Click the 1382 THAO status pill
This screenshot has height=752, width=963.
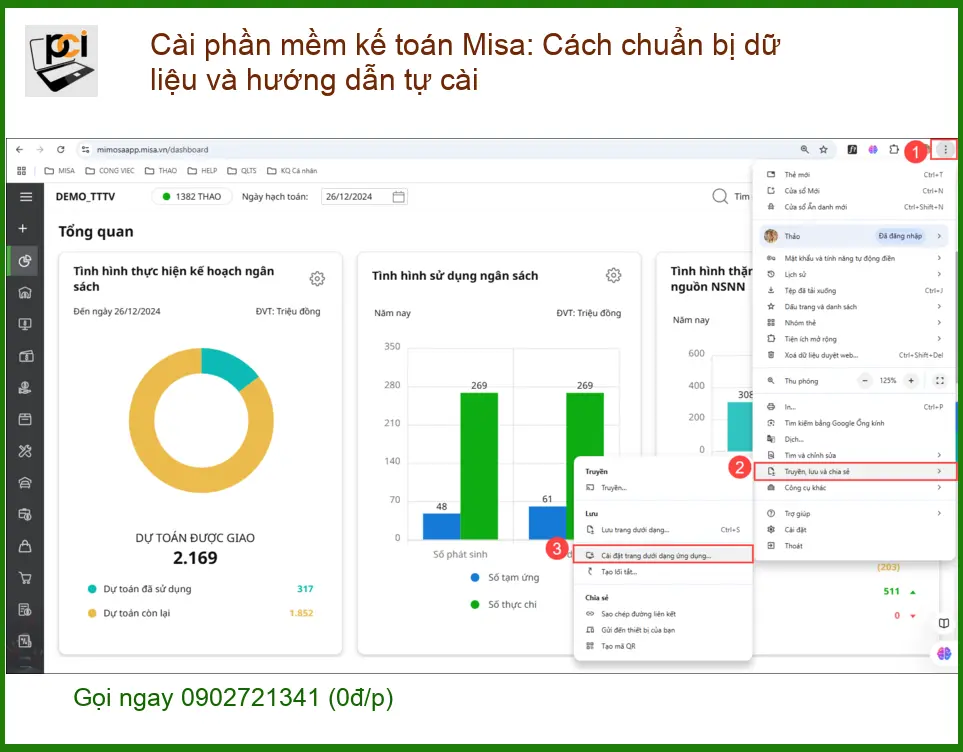pyautogui.click(x=192, y=197)
